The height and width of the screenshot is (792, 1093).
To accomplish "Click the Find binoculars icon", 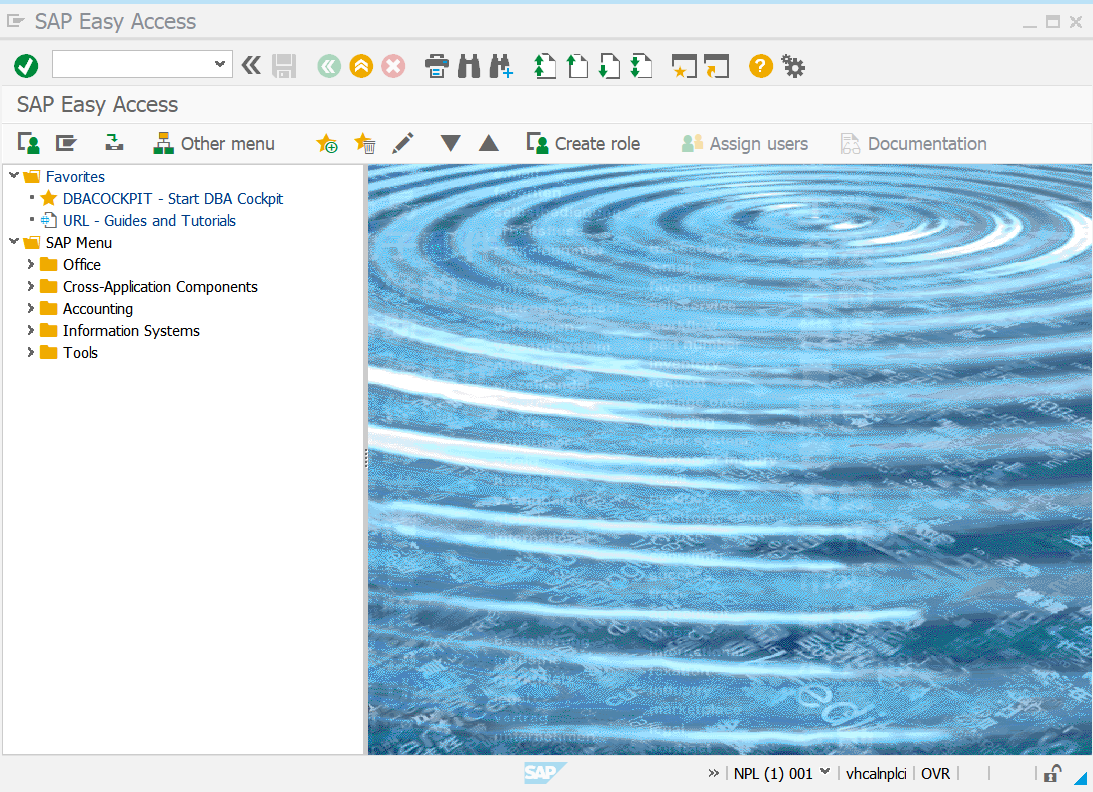I will 469,66.
